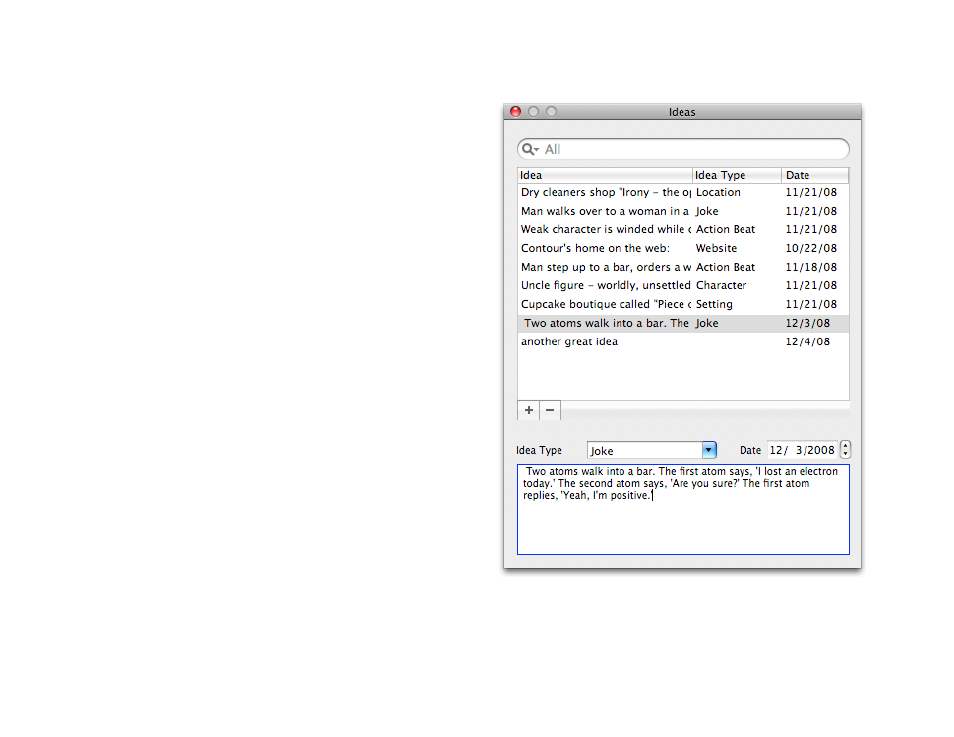Click the search field showing All

(x=683, y=149)
